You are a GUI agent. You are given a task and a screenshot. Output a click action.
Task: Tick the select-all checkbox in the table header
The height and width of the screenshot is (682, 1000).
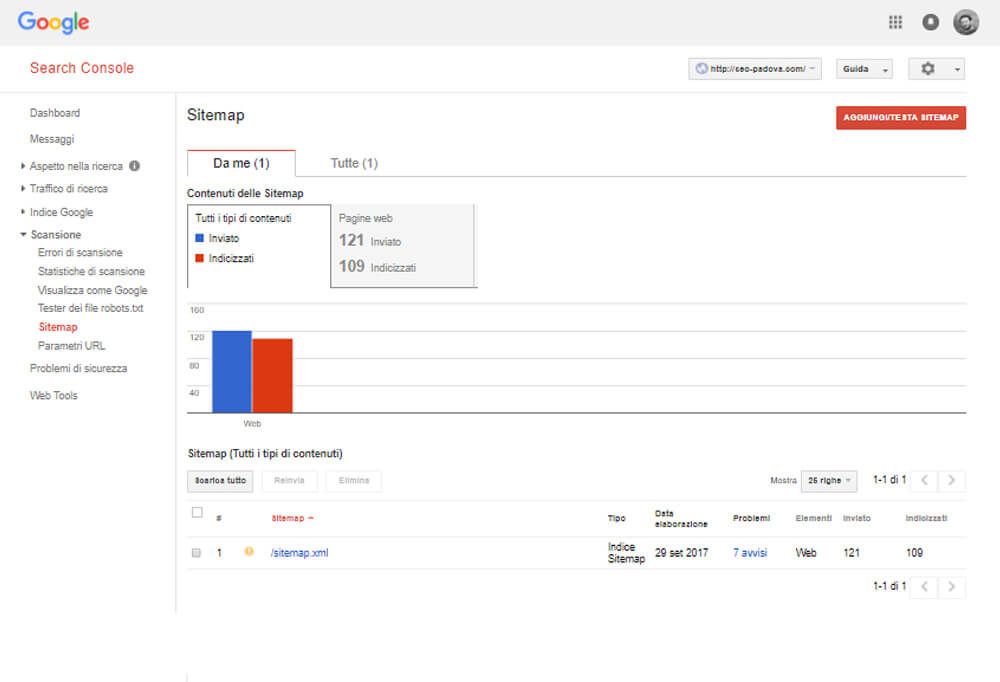click(x=197, y=512)
